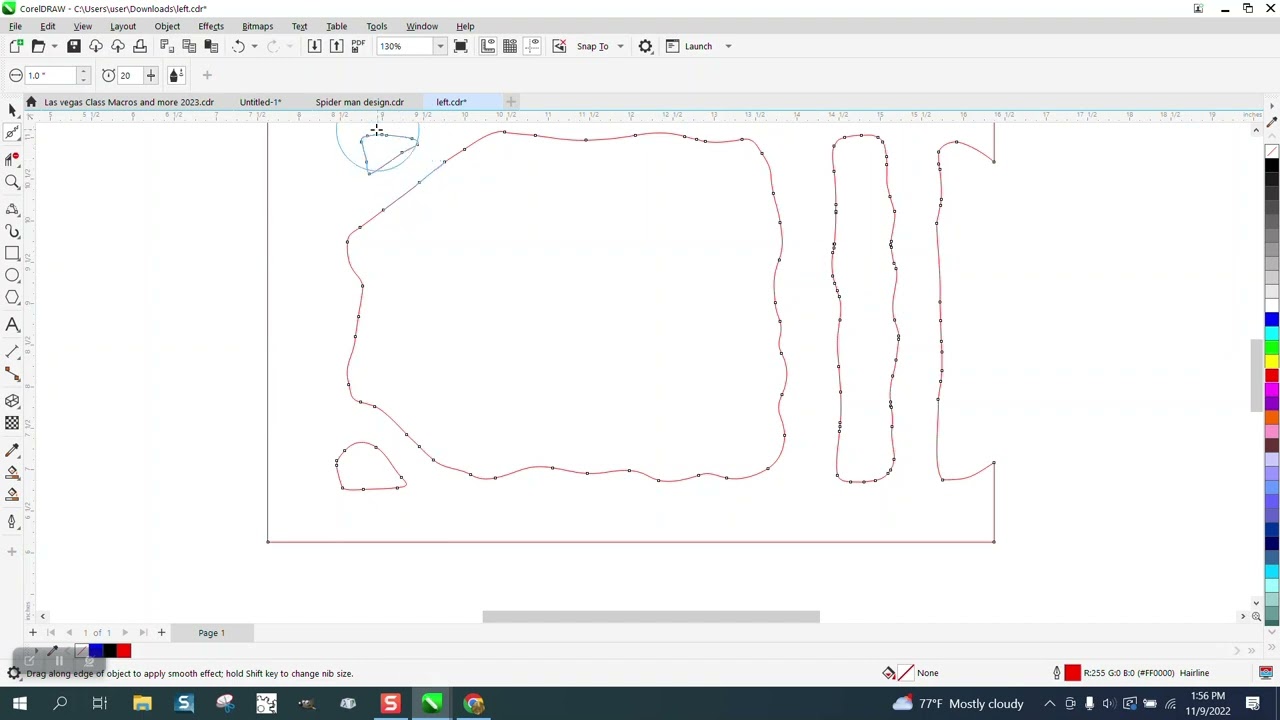
Task: Select the Ellipse tool
Action: 12,275
